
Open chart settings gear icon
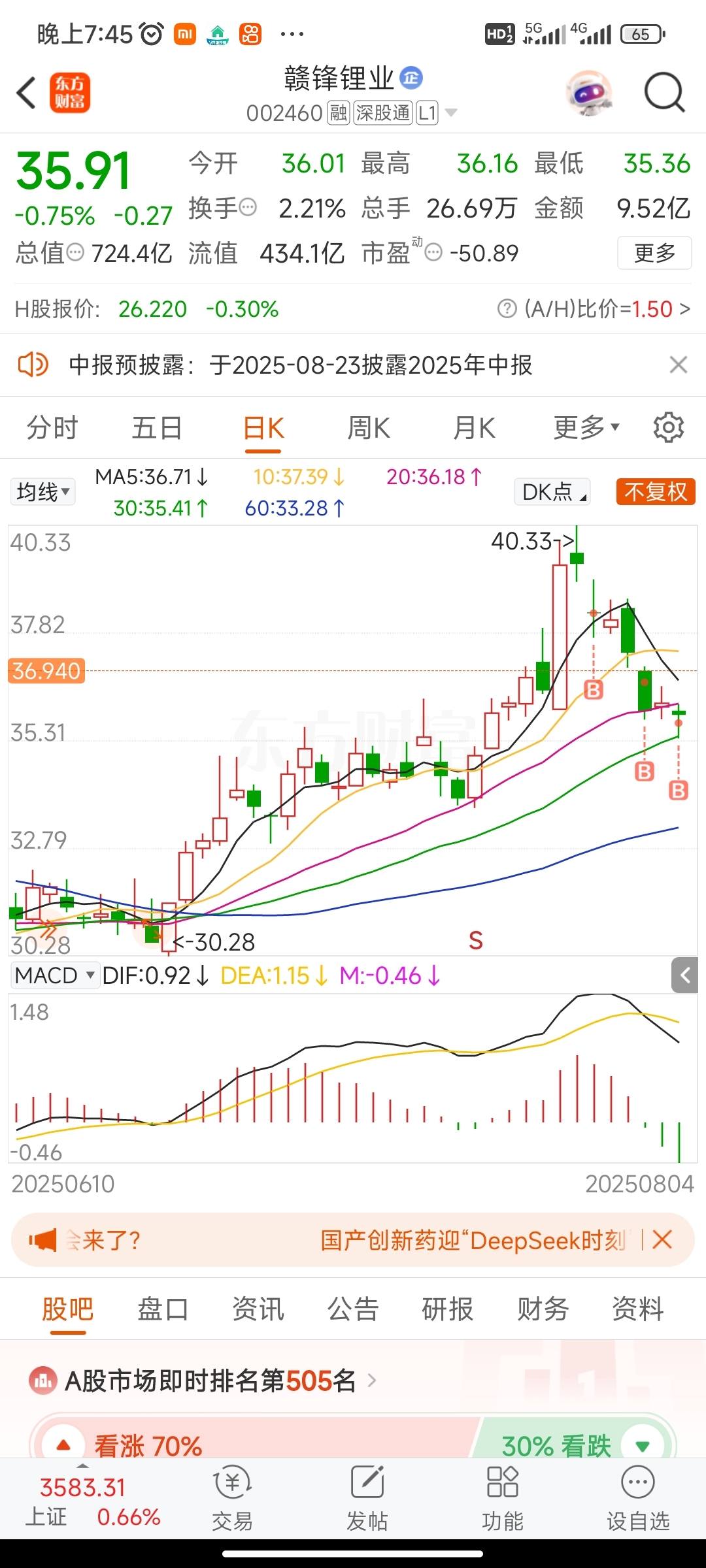click(x=668, y=427)
